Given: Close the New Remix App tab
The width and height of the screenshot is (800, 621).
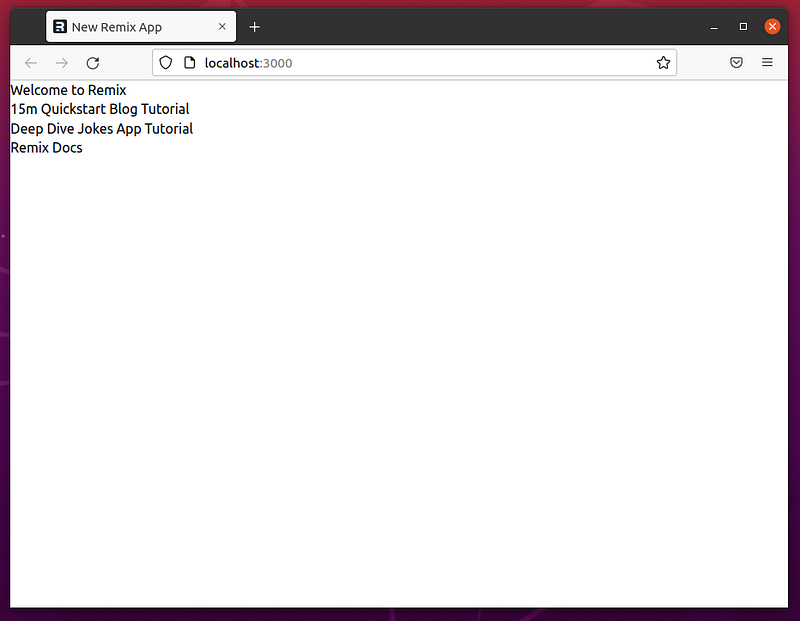Looking at the screenshot, I should [222, 27].
